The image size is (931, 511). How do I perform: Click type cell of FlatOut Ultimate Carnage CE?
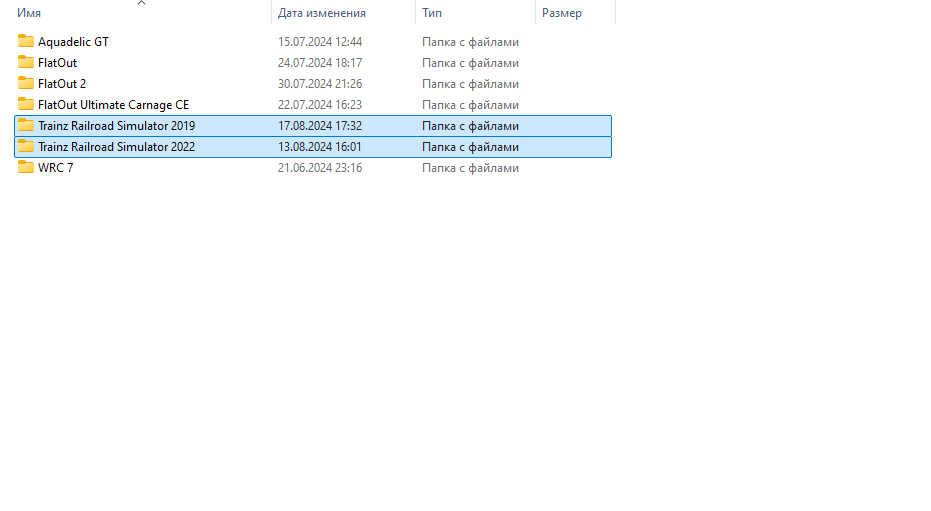(470, 105)
